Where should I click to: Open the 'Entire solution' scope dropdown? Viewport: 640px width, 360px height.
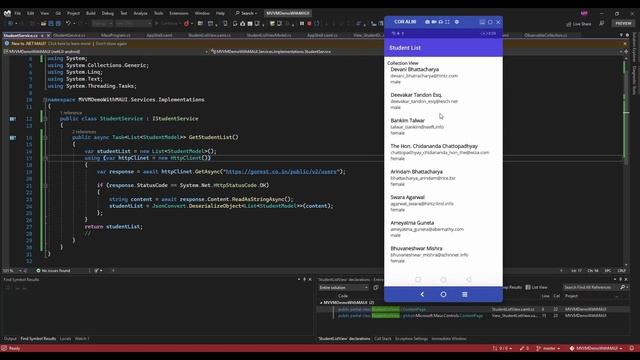344,288
